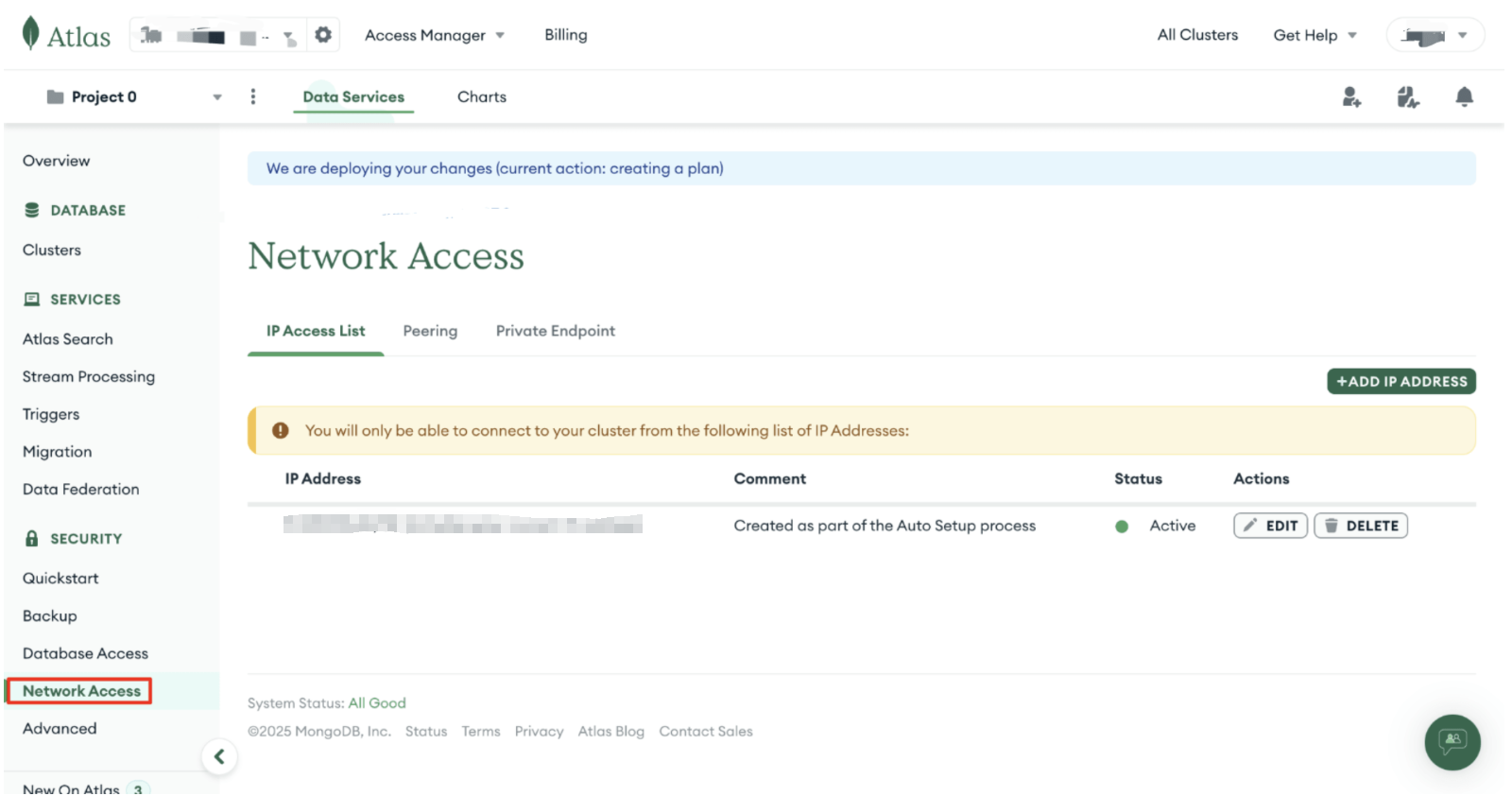Open the Atlas Blog footer link
Screen dimensions: 1512x796
point(611,732)
